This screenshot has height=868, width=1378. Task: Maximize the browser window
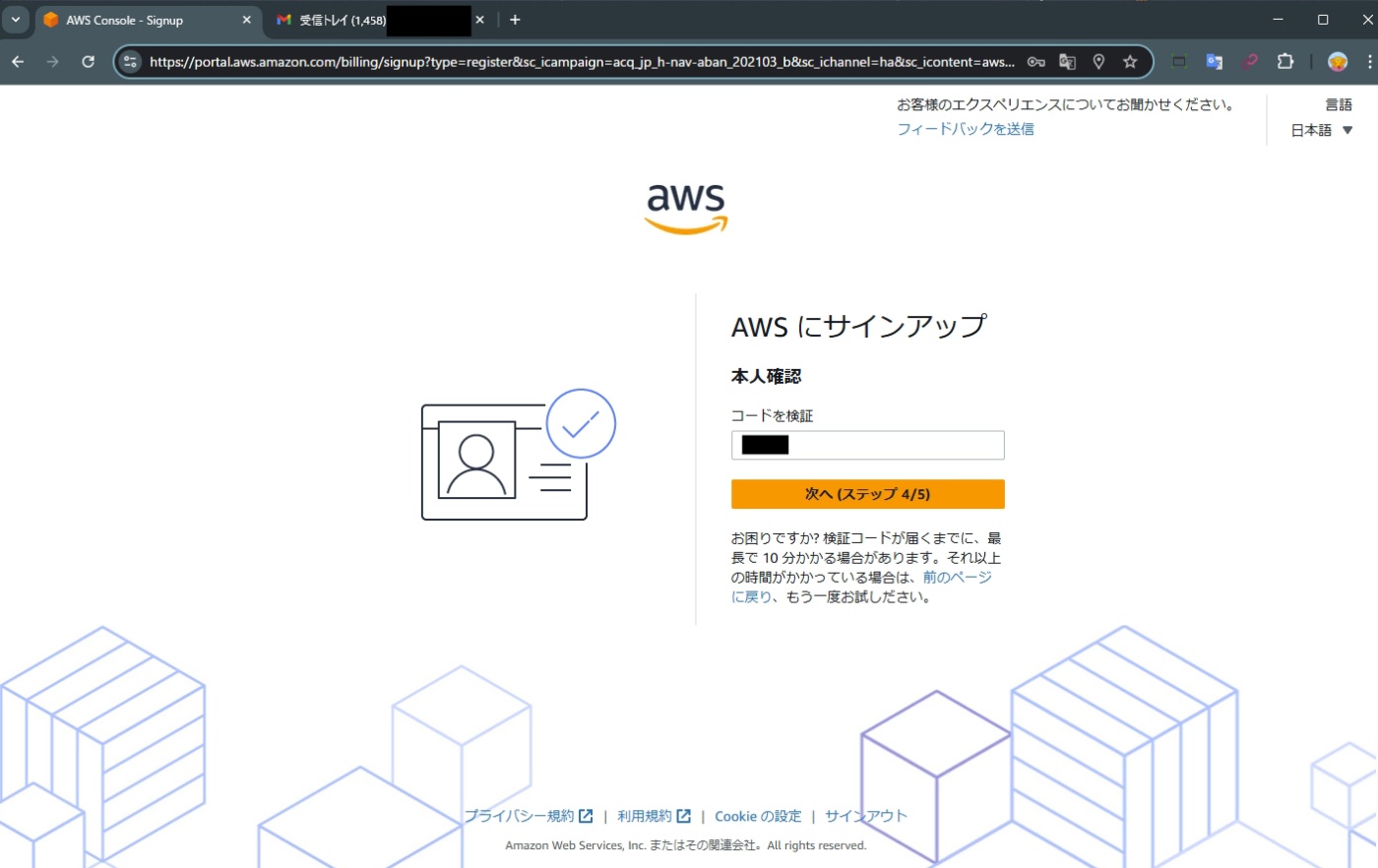point(1323,20)
